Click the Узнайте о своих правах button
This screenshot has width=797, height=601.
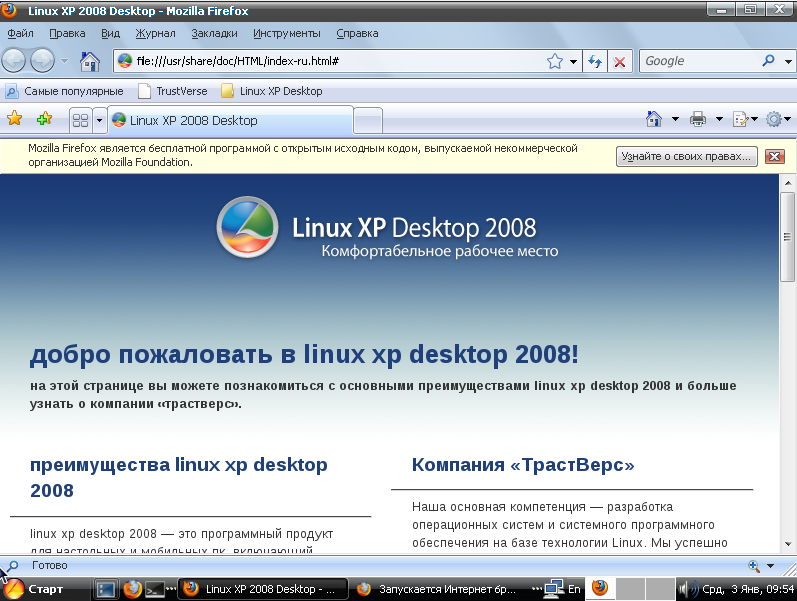click(x=686, y=157)
